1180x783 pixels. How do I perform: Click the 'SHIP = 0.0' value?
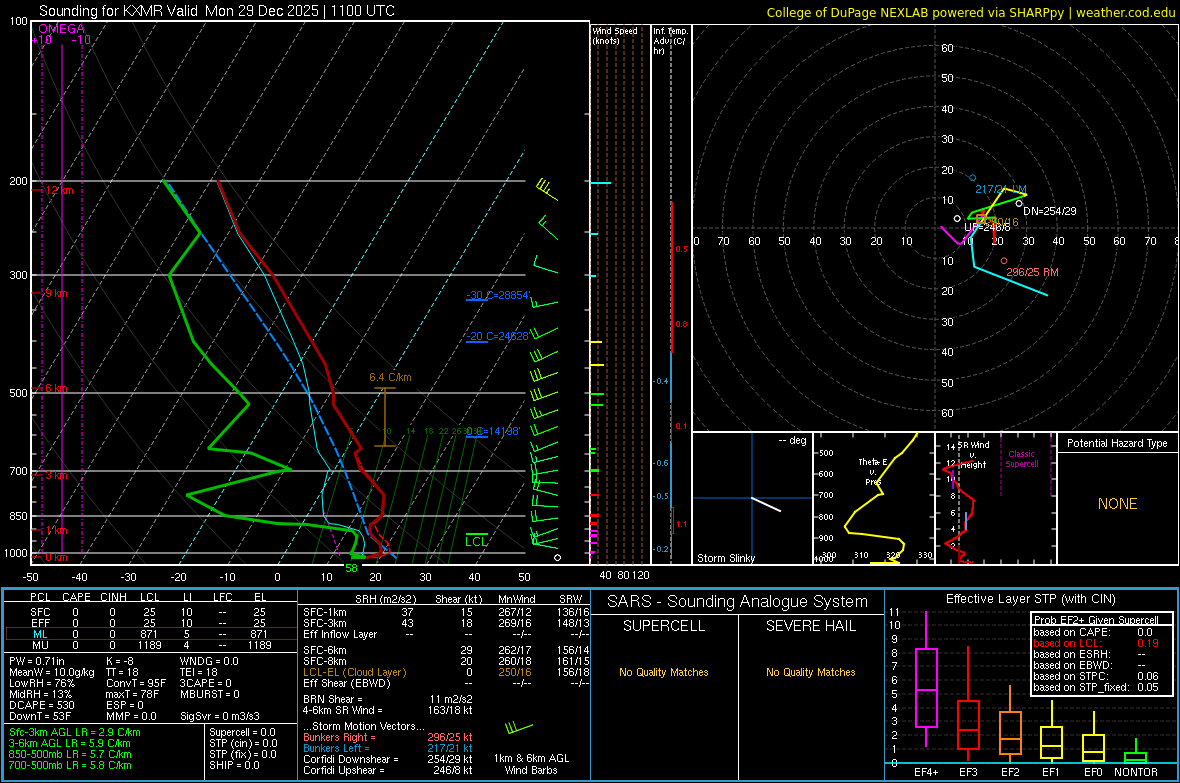click(234, 765)
